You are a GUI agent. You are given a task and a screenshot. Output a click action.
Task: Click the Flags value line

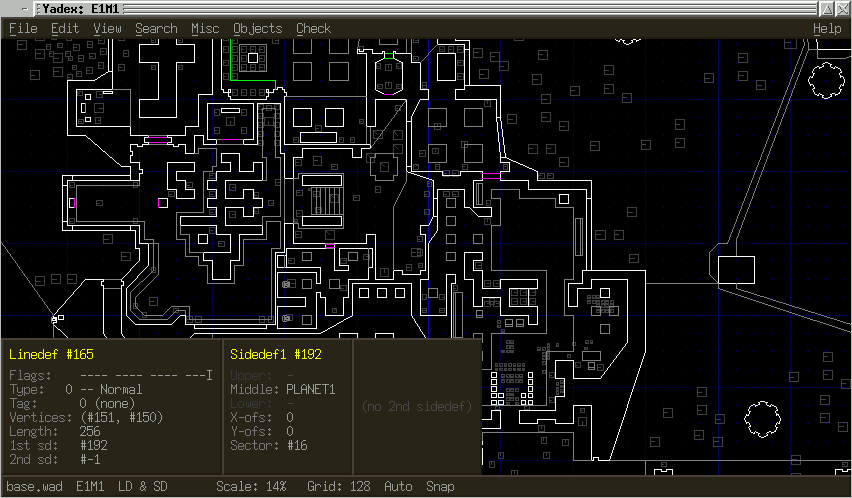146,376
